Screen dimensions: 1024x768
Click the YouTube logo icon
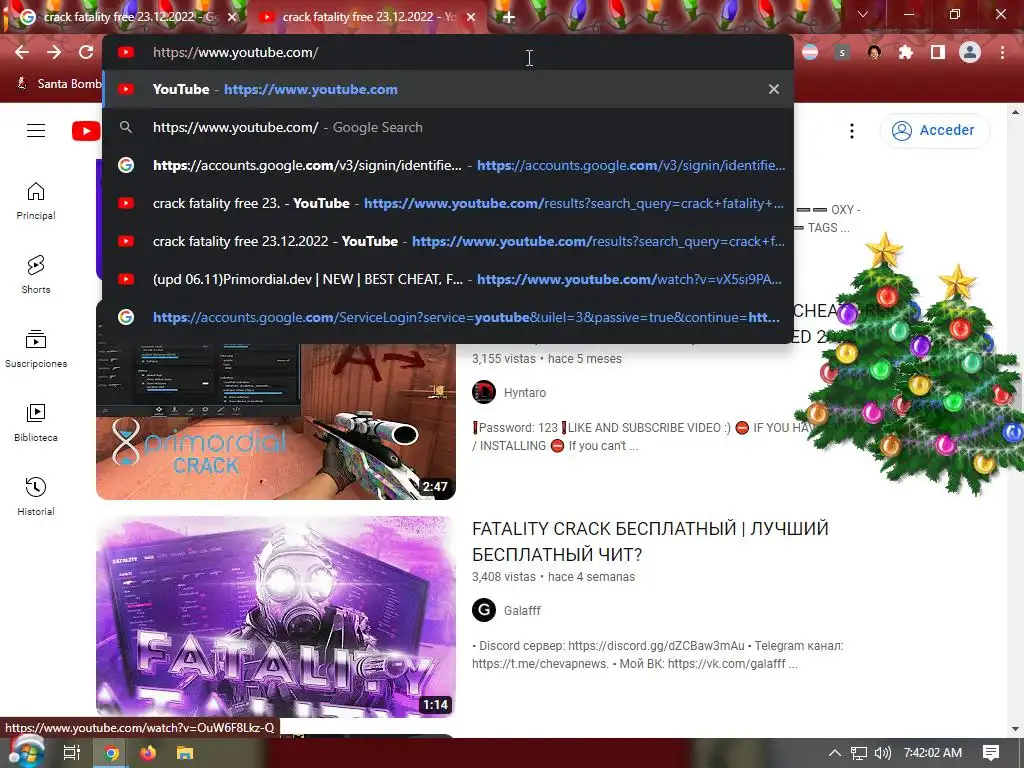click(x=86, y=131)
